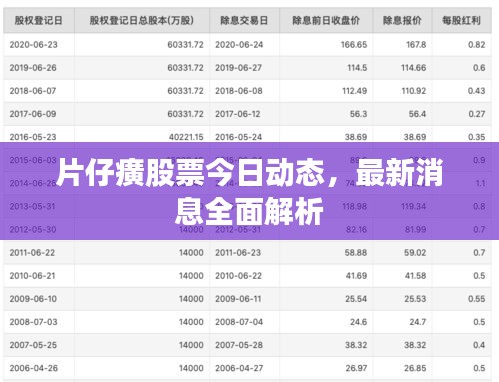Click the 2006-04-26 record date cell
This screenshot has width=499, height=382.
[x=34, y=368]
